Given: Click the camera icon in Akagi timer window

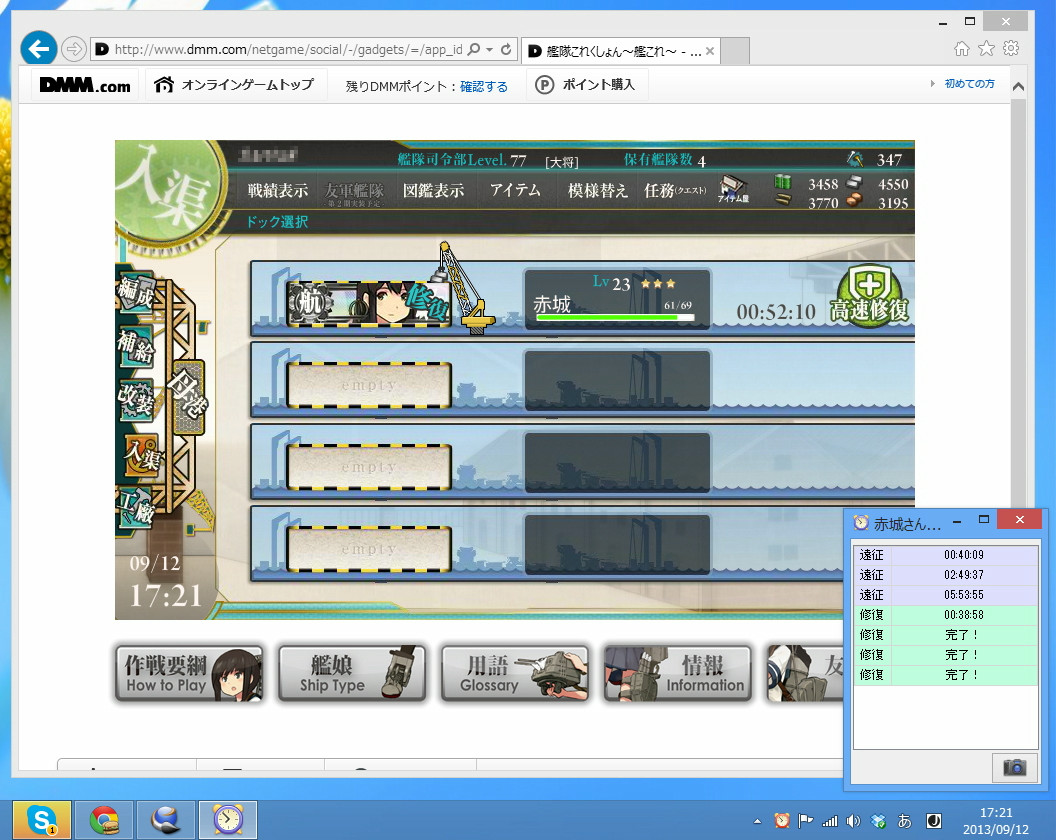Looking at the screenshot, I should (x=1015, y=767).
